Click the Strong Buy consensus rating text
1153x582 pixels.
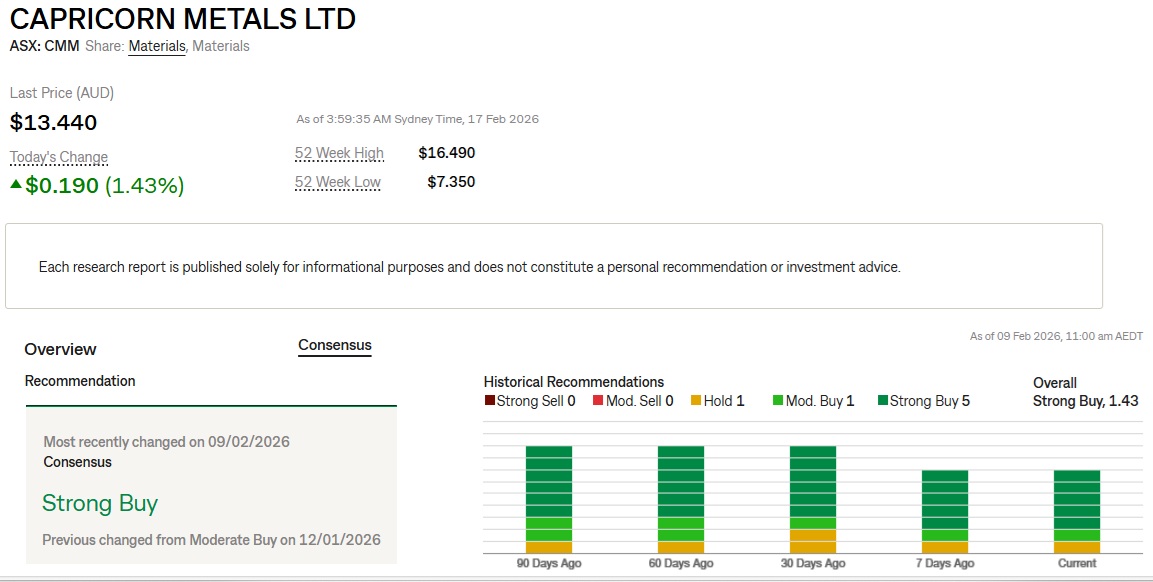coord(100,503)
